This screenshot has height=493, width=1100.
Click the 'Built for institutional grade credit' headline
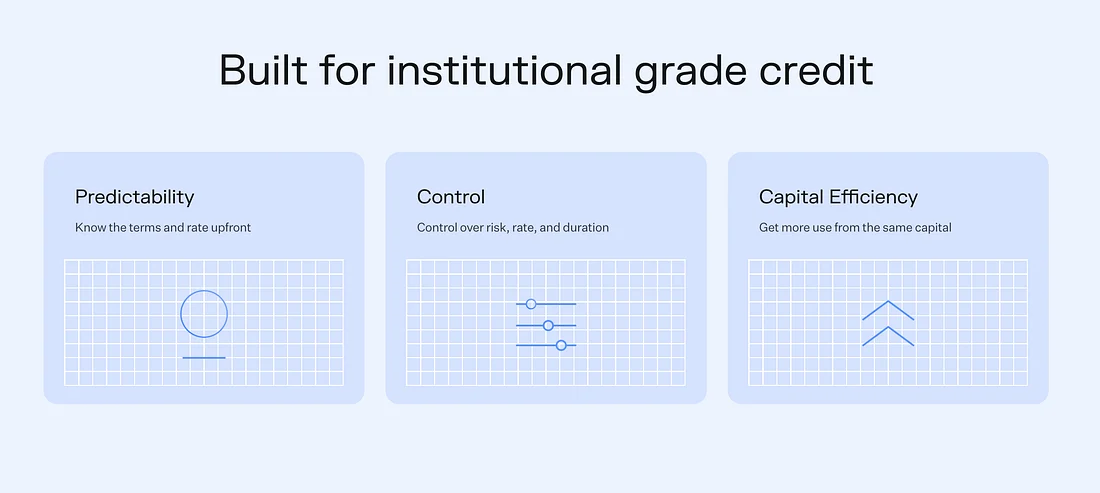(x=546, y=71)
